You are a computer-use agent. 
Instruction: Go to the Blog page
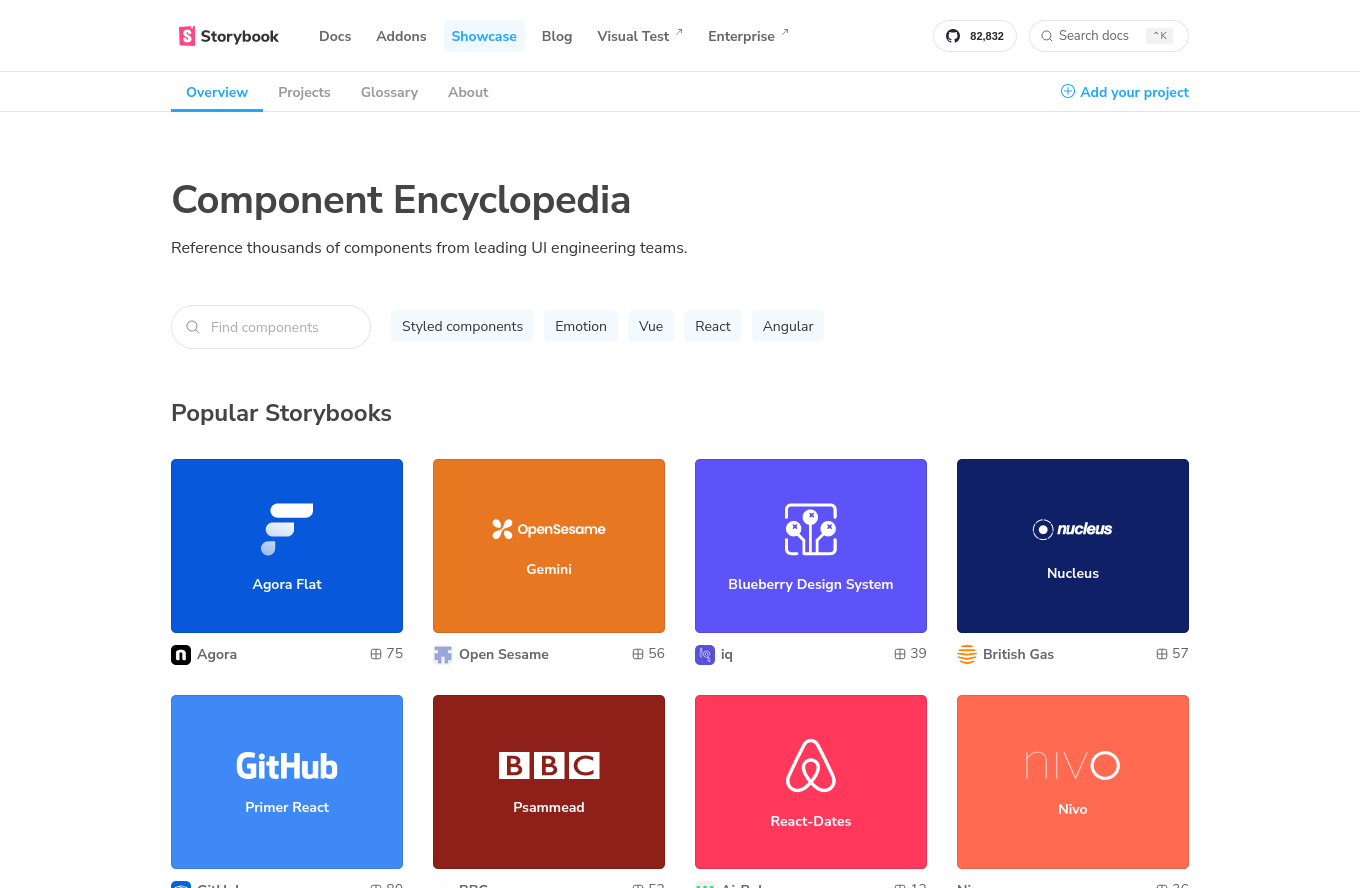point(557,36)
